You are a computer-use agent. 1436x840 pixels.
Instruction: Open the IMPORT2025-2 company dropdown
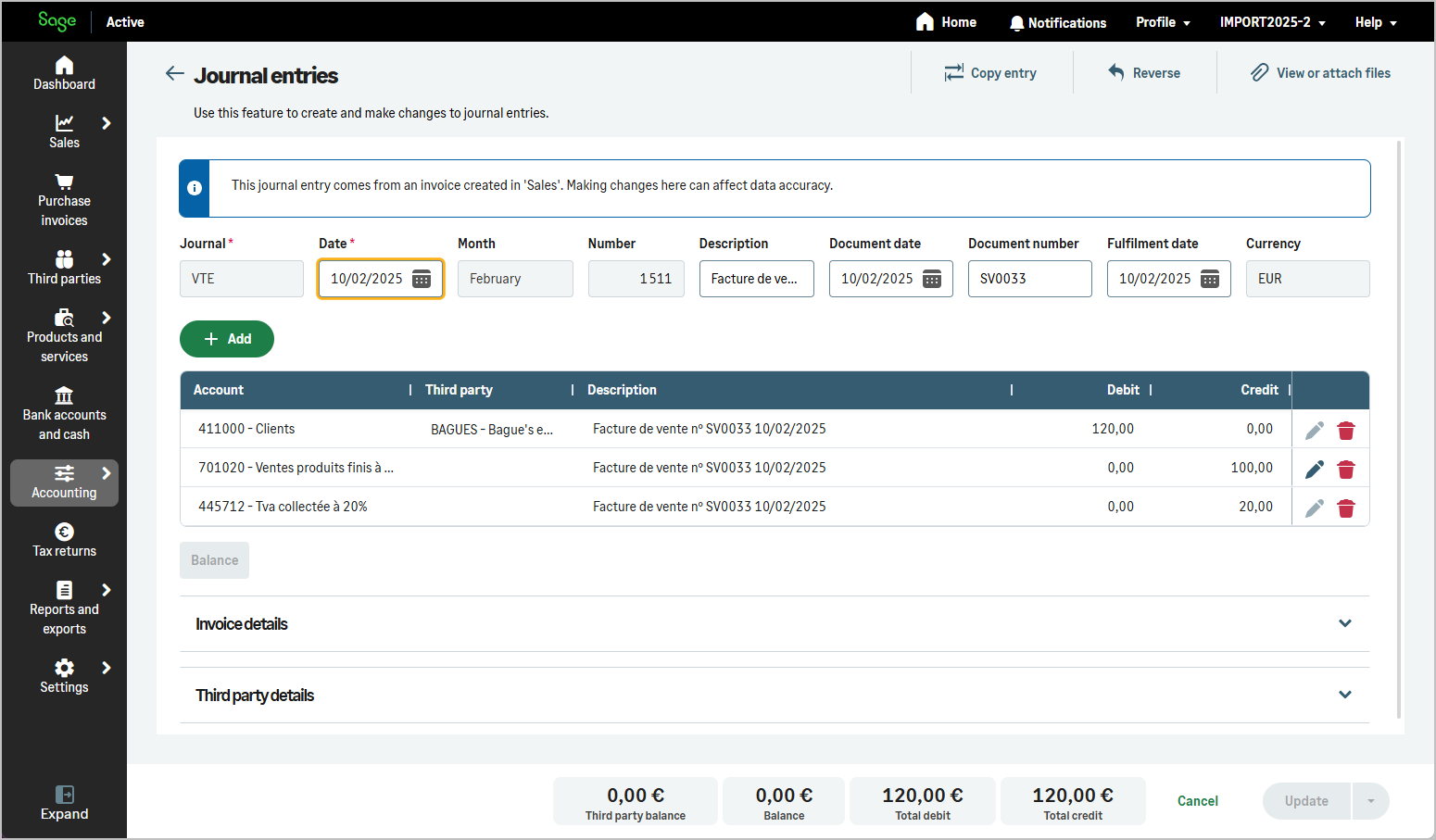(x=1273, y=22)
